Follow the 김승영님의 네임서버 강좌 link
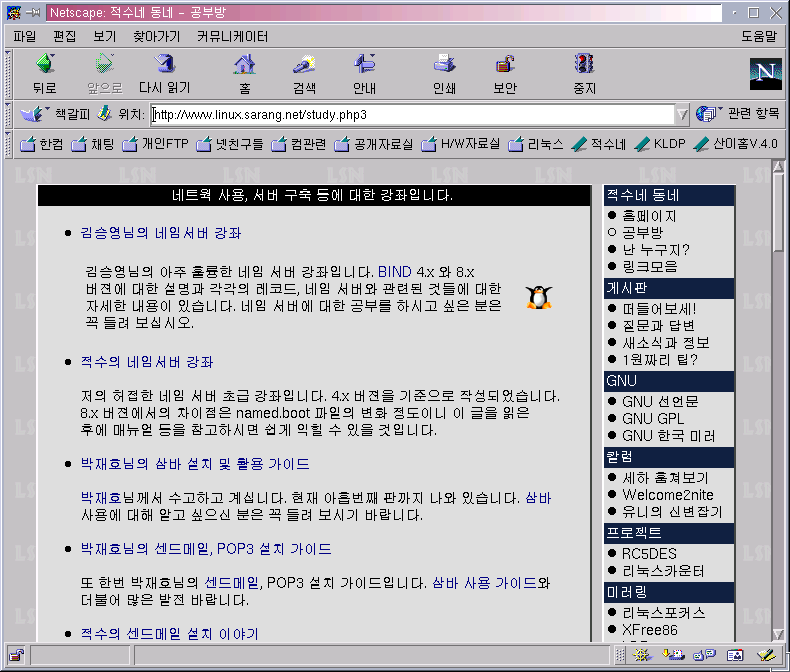This screenshot has height=672, width=790. coord(160,233)
